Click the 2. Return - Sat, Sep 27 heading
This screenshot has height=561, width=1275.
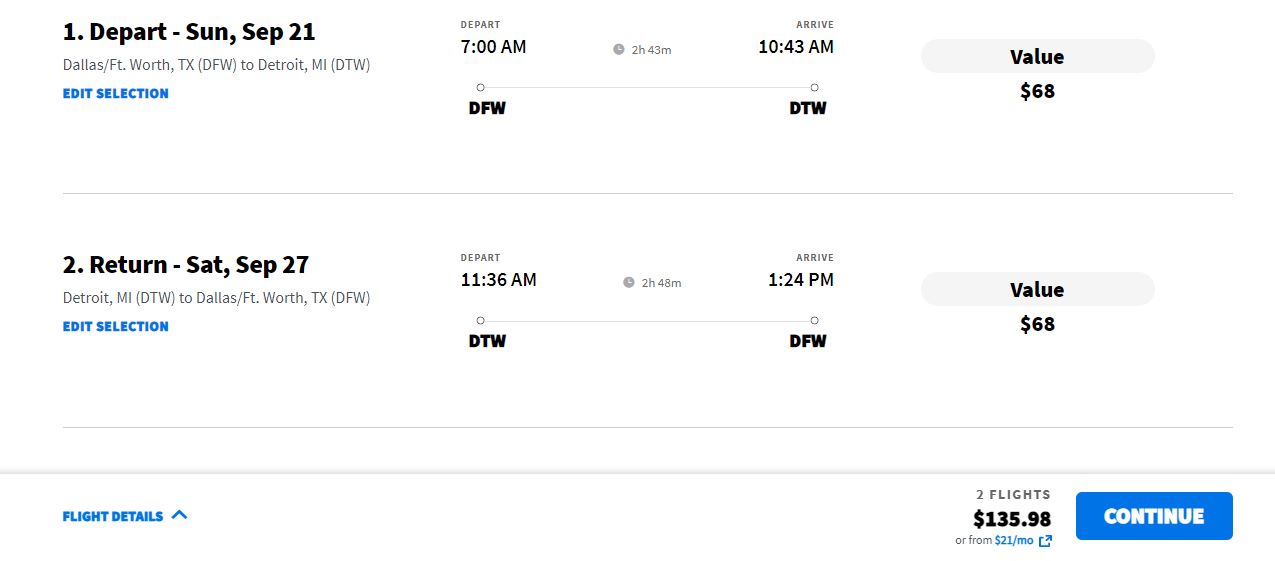(x=186, y=265)
